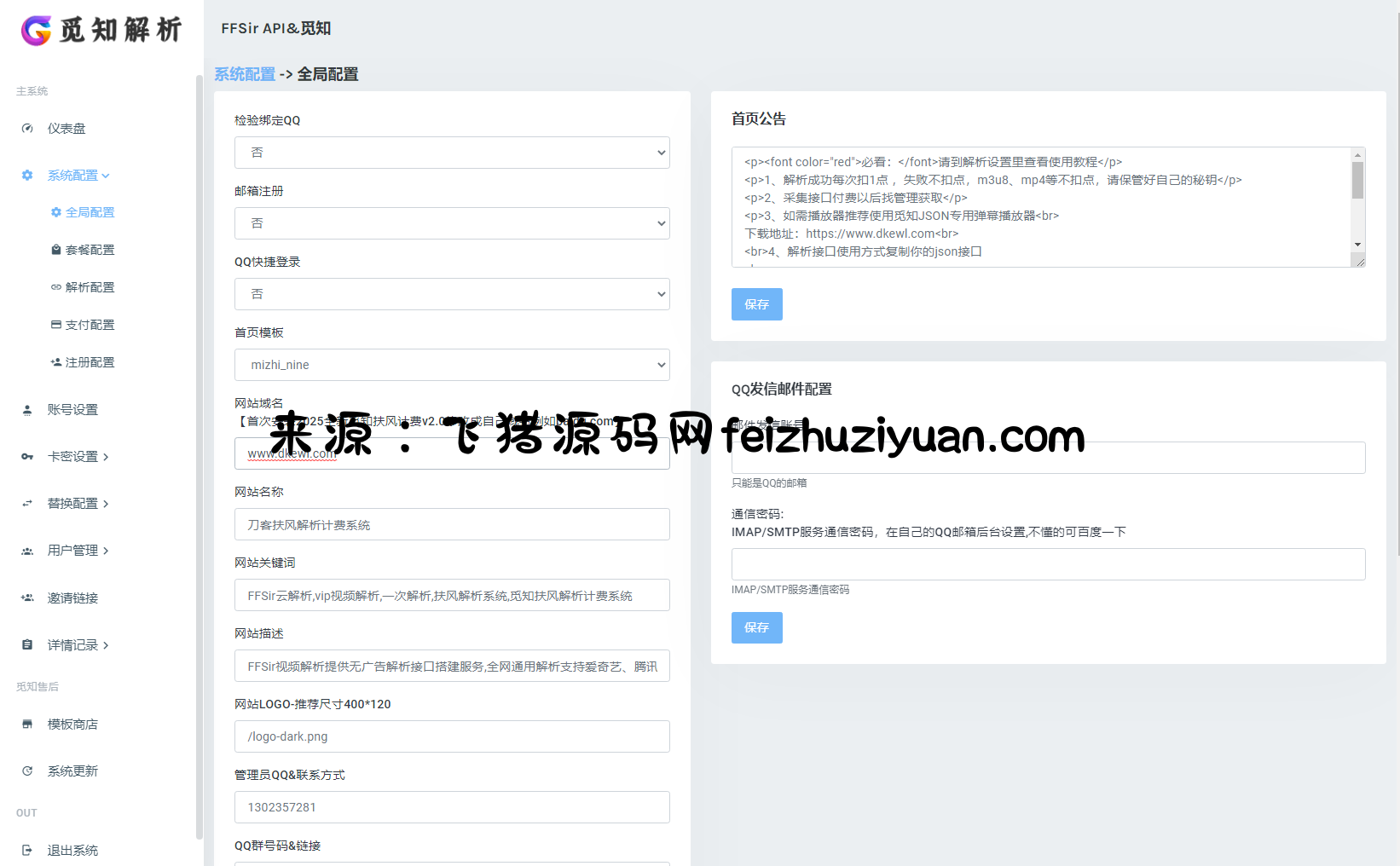Viewport: 1400px width, 866px height.
Task: Open the 邮箱注册 dropdown
Action: [x=452, y=223]
